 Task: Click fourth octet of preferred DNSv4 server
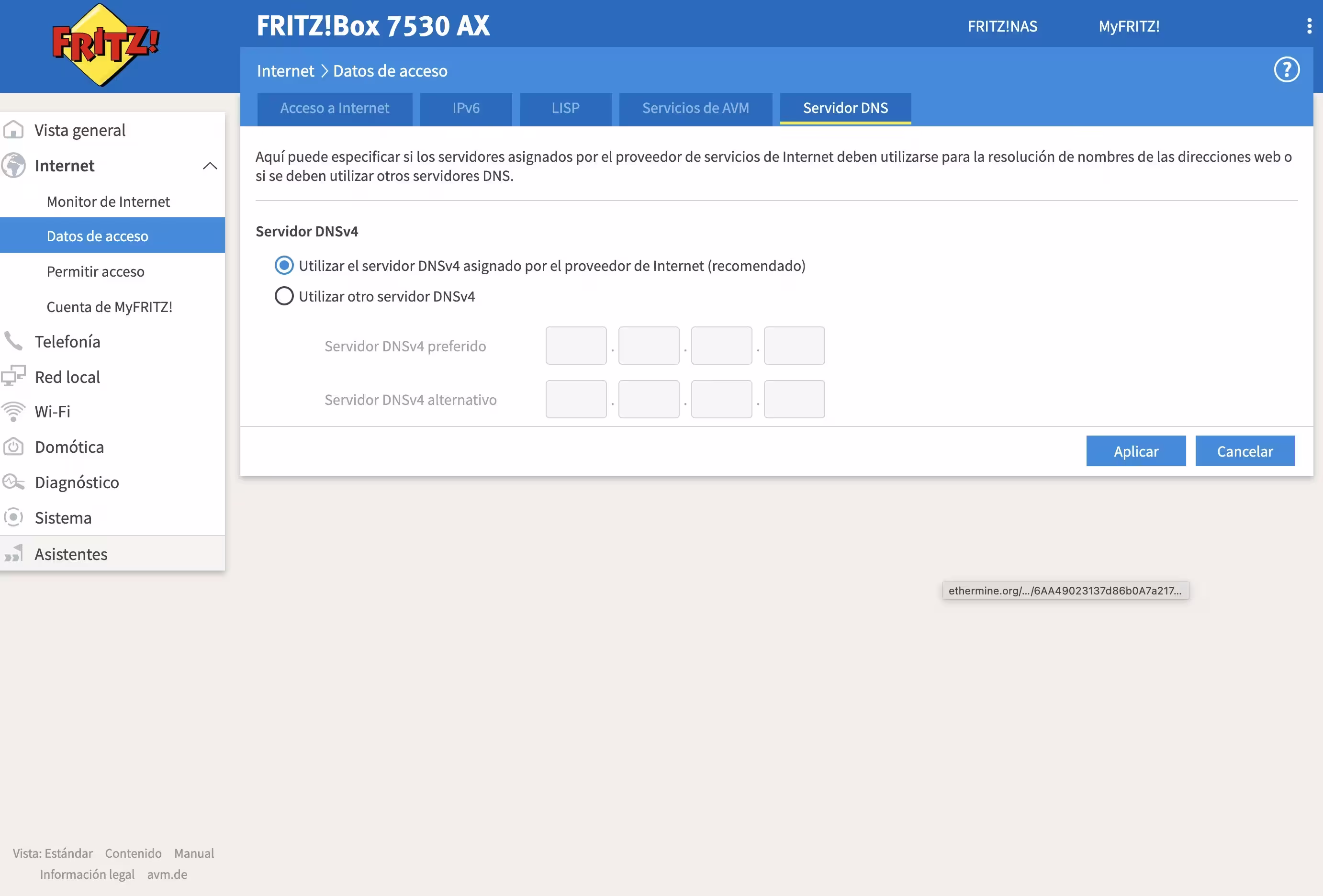794,346
